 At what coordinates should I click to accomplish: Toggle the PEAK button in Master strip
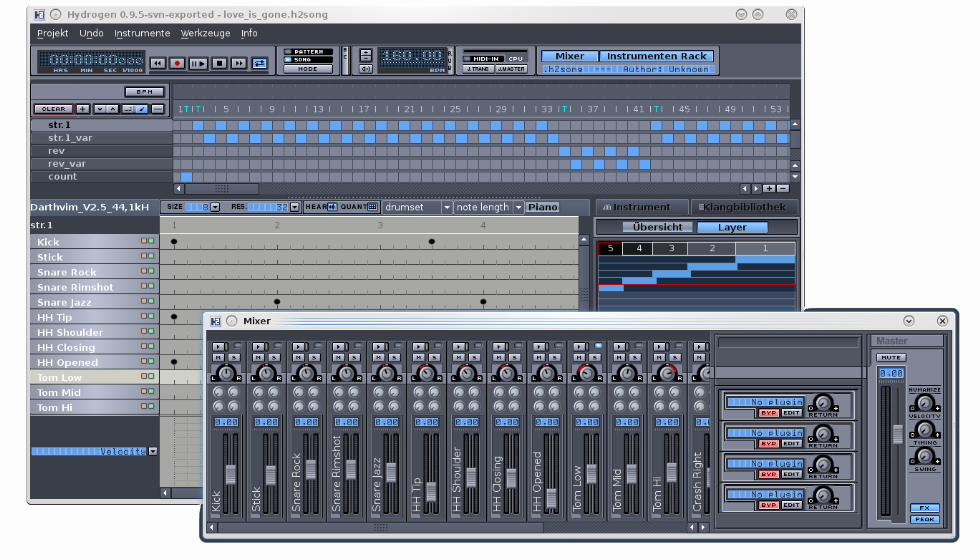(924, 519)
